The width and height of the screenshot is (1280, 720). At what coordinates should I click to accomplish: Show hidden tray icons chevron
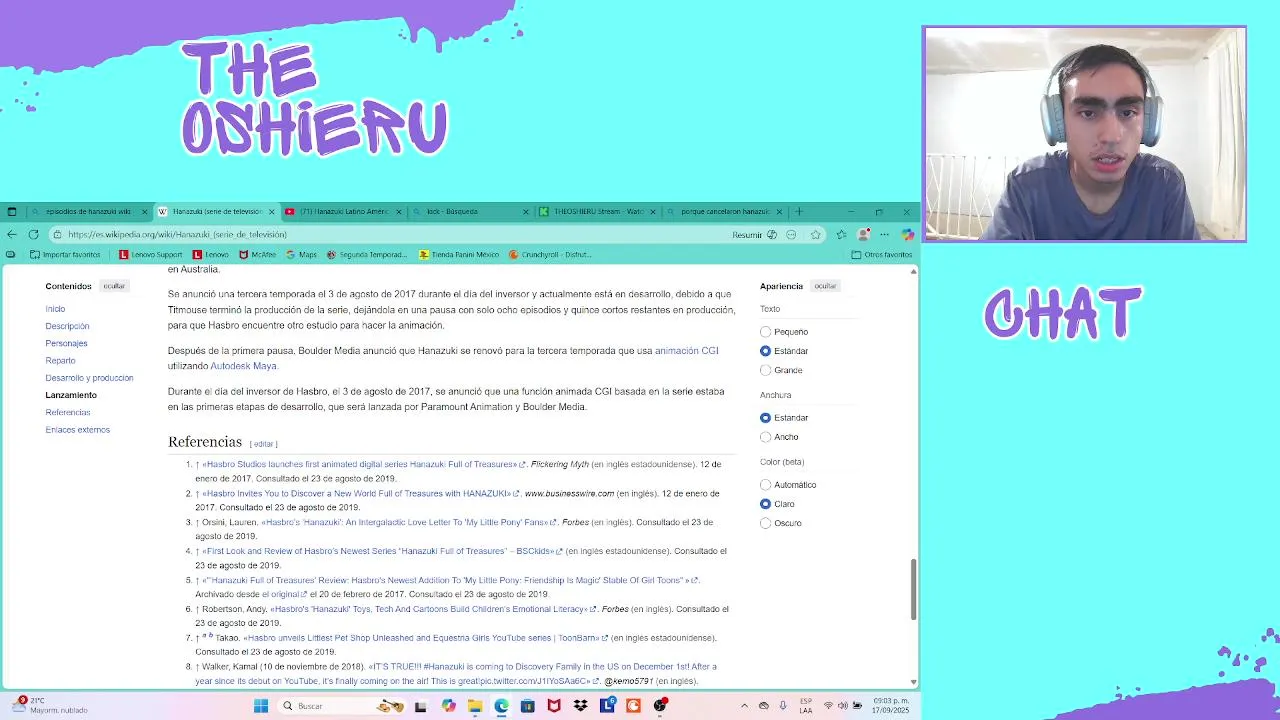[x=744, y=706]
